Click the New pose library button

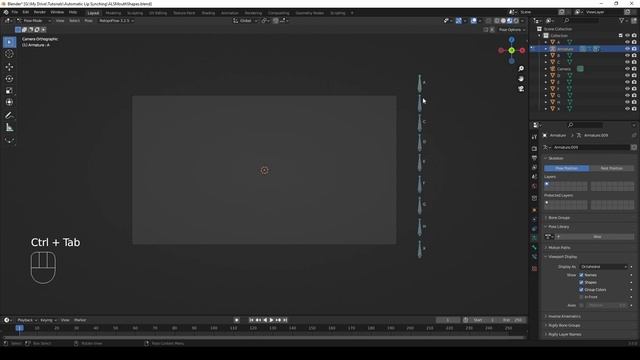click(597, 237)
